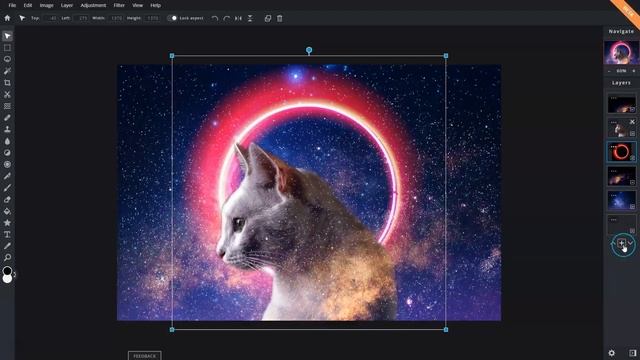Image resolution: width=640 pixels, height=360 pixels.
Task: Select the Brush tool
Action: [x=7, y=188]
